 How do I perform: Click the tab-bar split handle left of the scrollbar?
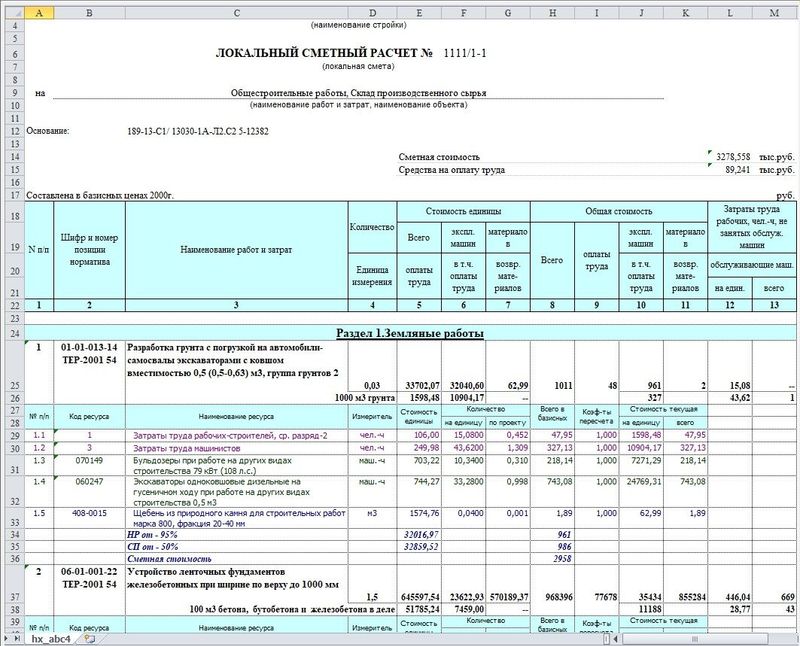(x=607, y=639)
